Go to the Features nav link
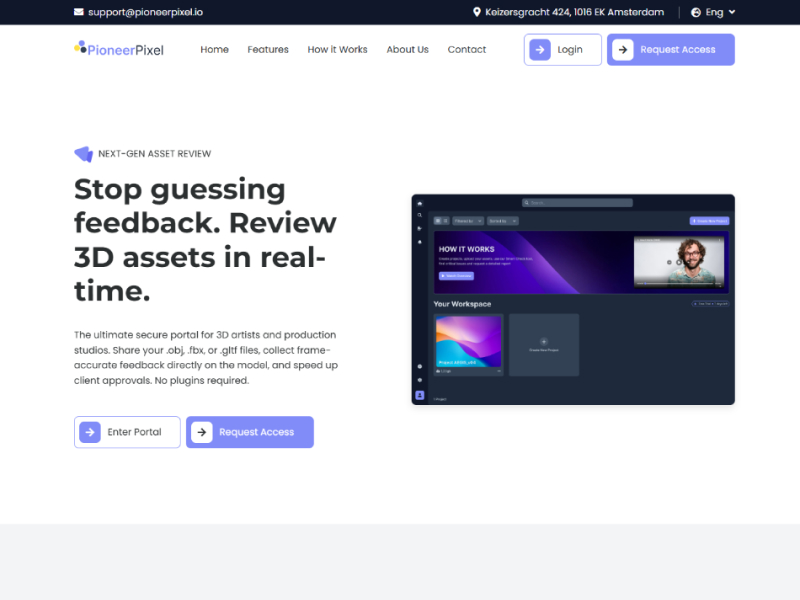Screen dimensions: 800x600 (x=268, y=49)
